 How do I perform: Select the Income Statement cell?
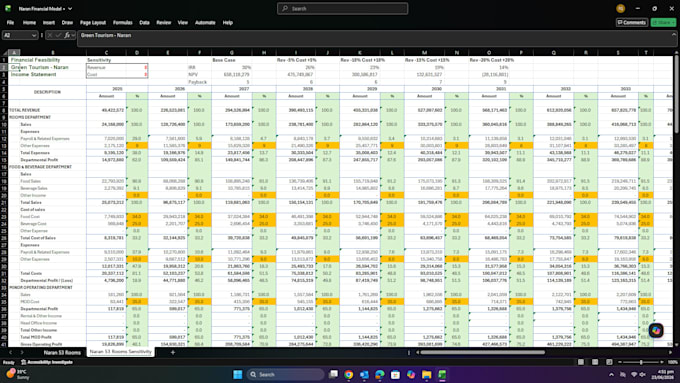34,75
